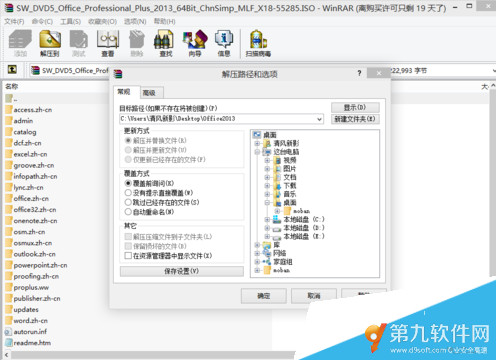
Task: Expand the 网络 tree node
Action: pyautogui.click(x=257, y=253)
